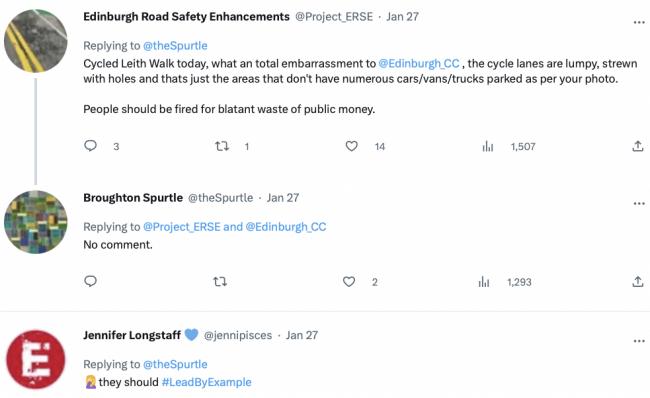View analytics showing 1,293 views
The image size is (650, 398).
click(484, 282)
